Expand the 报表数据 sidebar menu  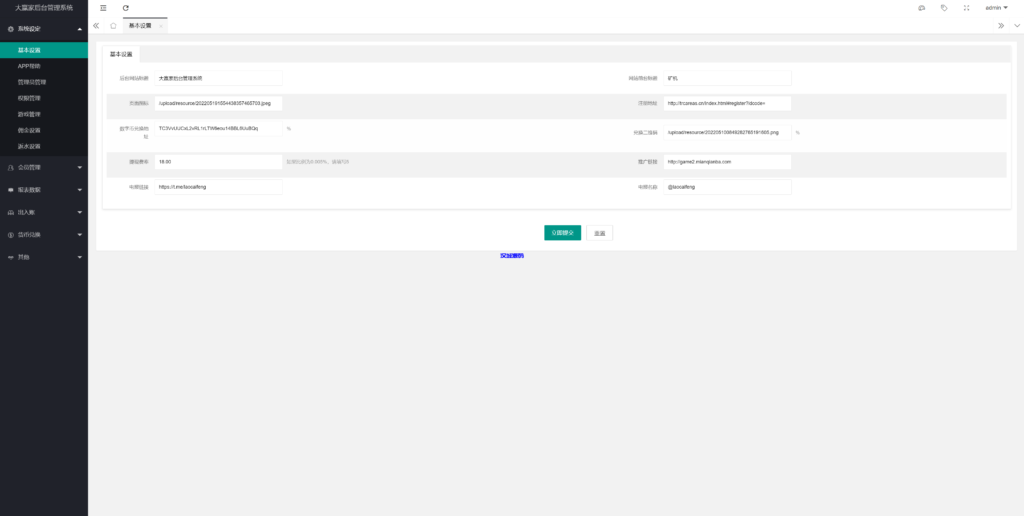(x=43, y=190)
